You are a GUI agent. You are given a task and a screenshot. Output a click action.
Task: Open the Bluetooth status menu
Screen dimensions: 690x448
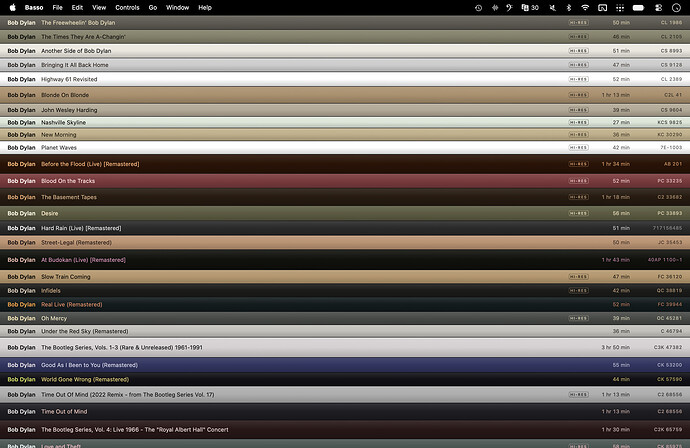[x=569, y=7]
